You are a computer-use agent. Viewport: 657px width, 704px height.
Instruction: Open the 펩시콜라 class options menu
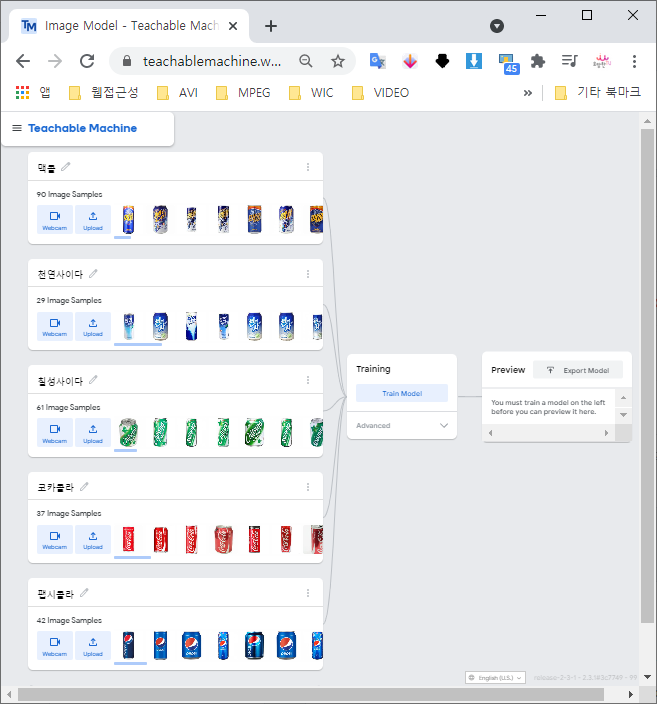point(308,593)
